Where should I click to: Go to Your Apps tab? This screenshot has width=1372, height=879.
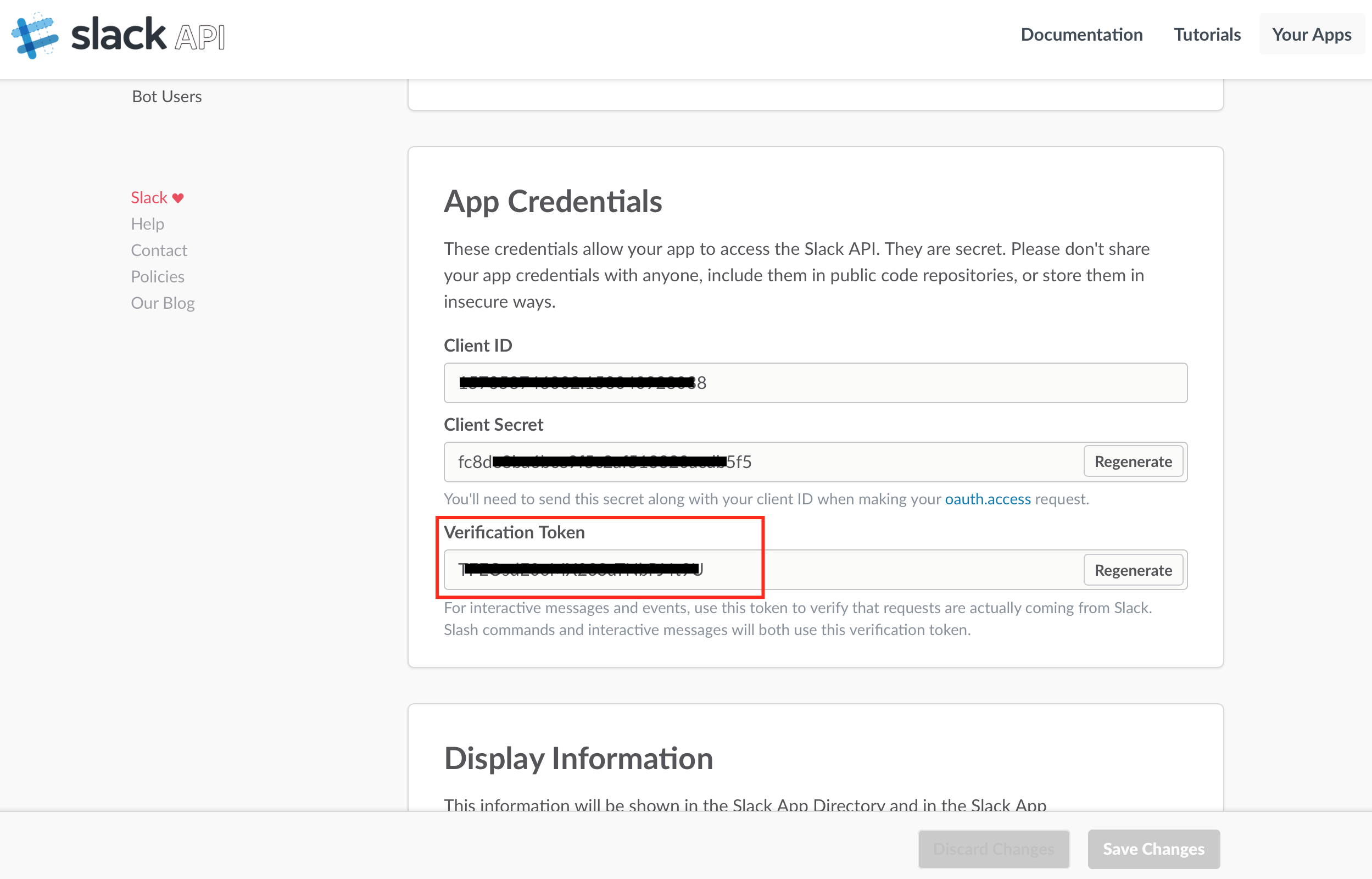pos(1311,34)
